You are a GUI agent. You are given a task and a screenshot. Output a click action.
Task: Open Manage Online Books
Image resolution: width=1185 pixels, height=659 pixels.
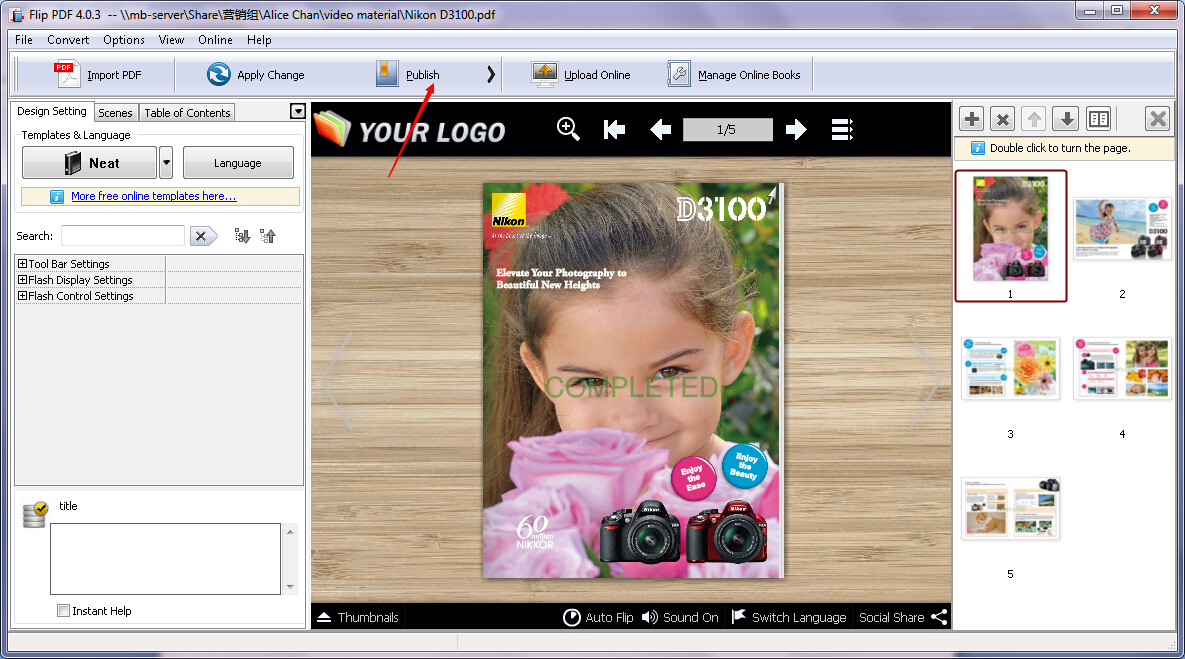coord(734,75)
